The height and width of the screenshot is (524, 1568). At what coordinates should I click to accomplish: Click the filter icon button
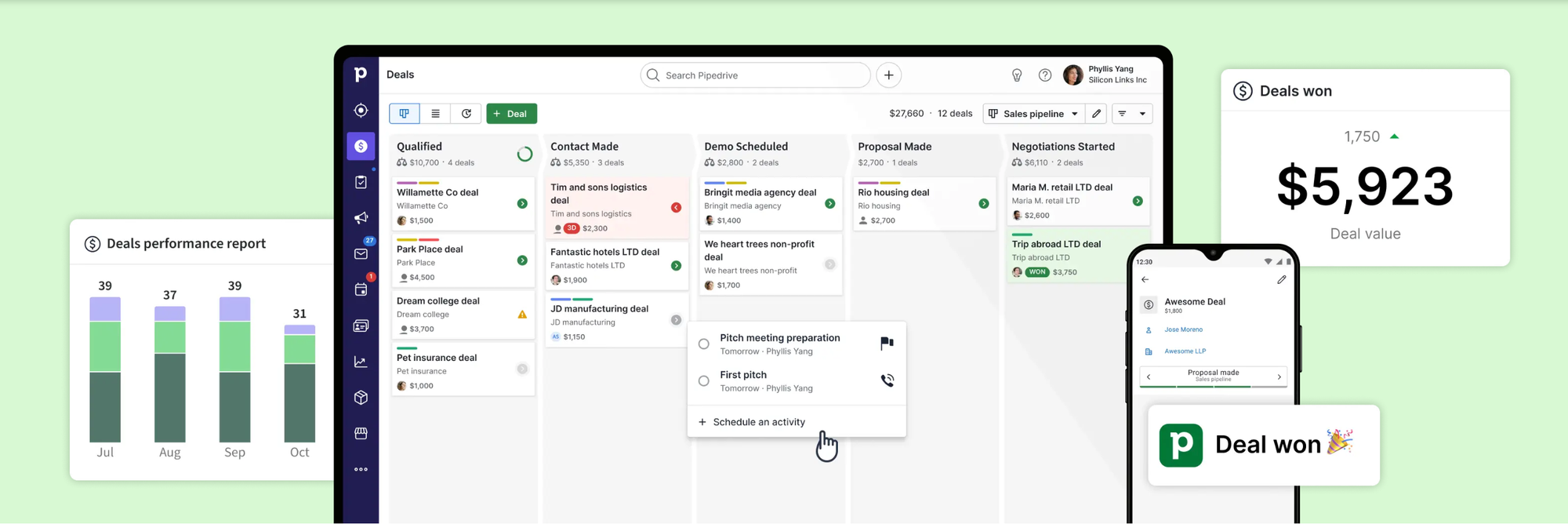1122,114
